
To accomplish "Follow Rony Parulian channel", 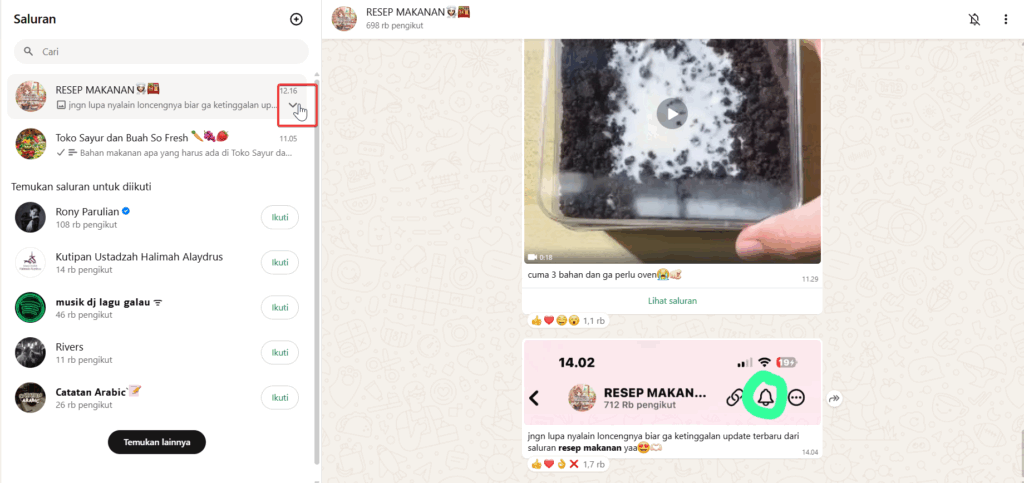I will coord(280,217).
